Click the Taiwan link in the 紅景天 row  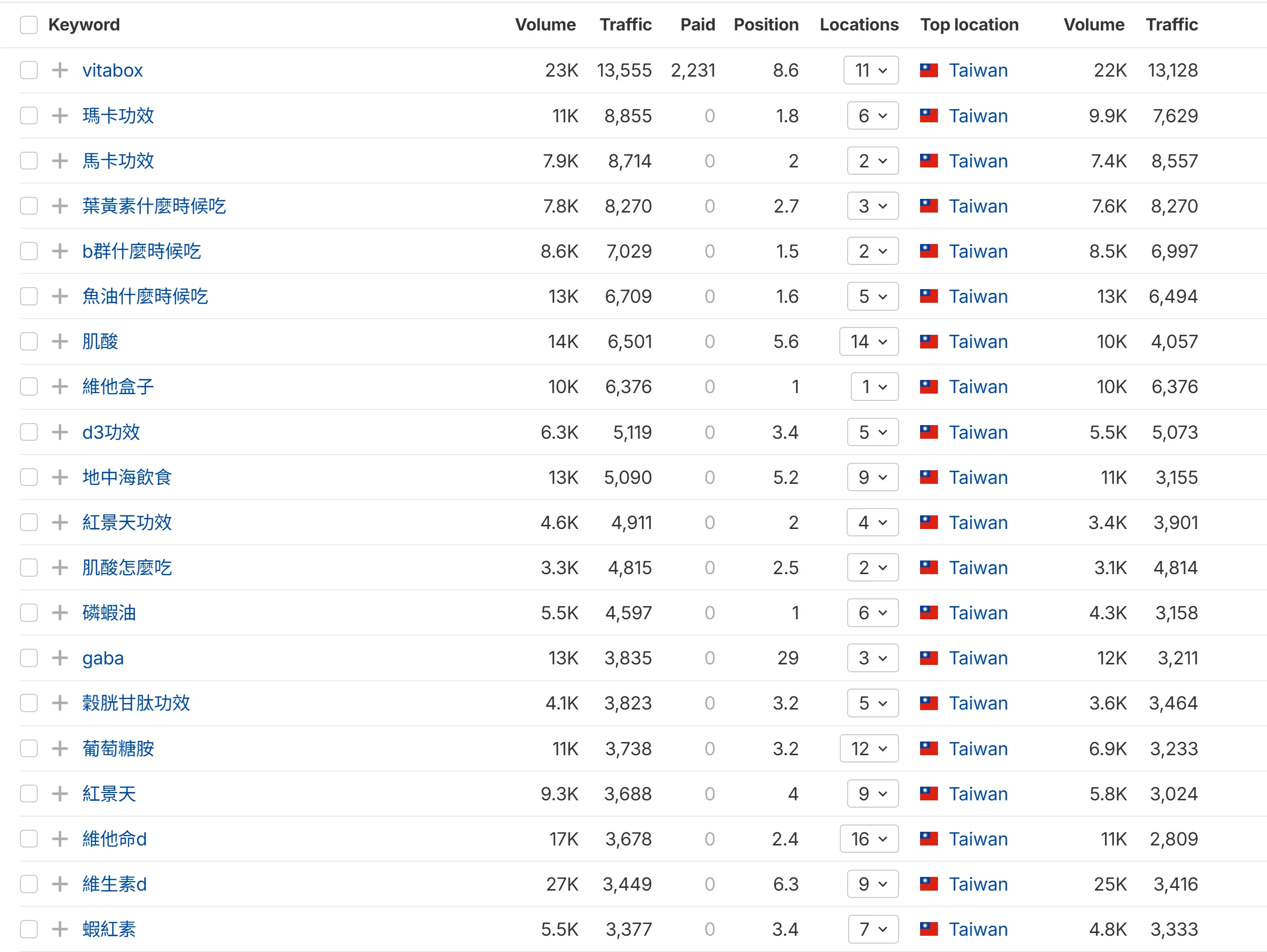[978, 794]
